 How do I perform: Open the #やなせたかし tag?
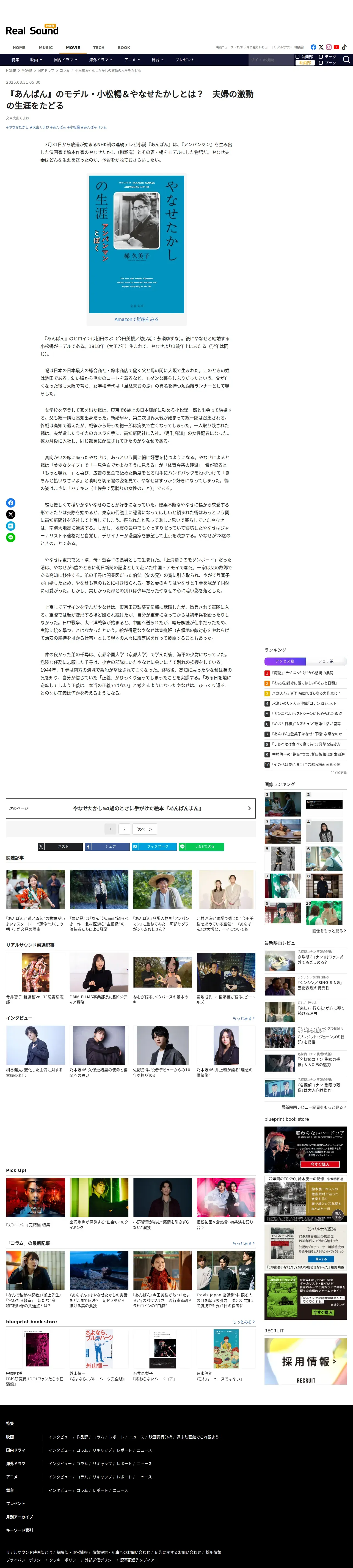pos(17,127)
